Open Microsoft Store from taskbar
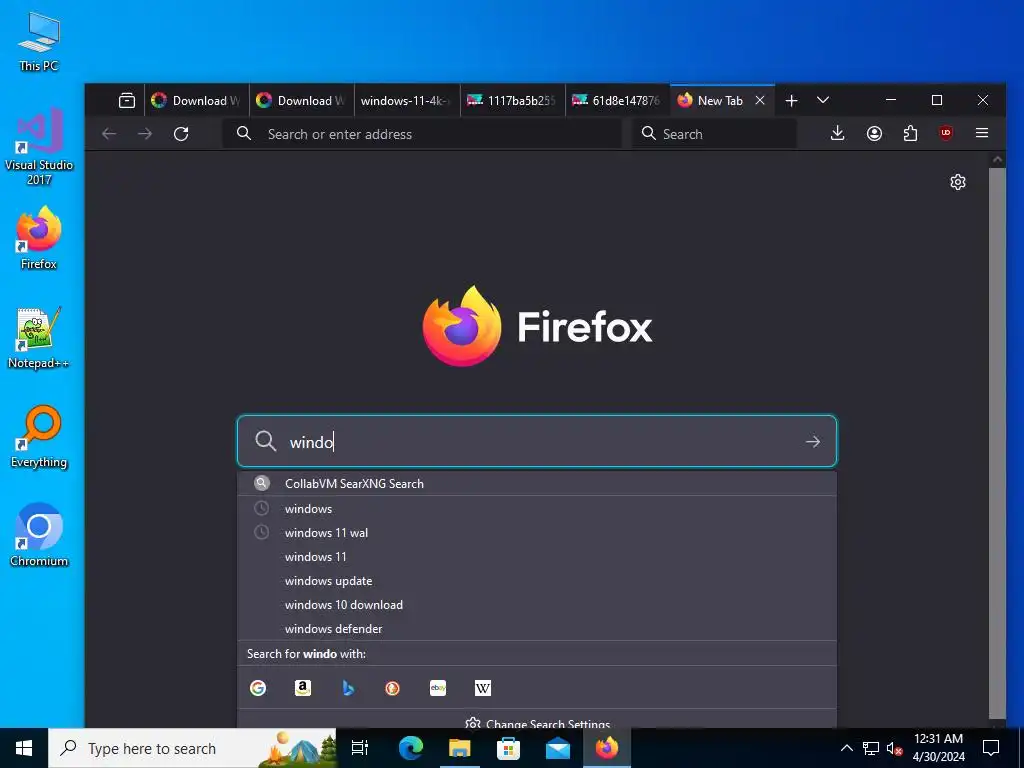Screen dimensions: 1024x768 tap(508, 748)
